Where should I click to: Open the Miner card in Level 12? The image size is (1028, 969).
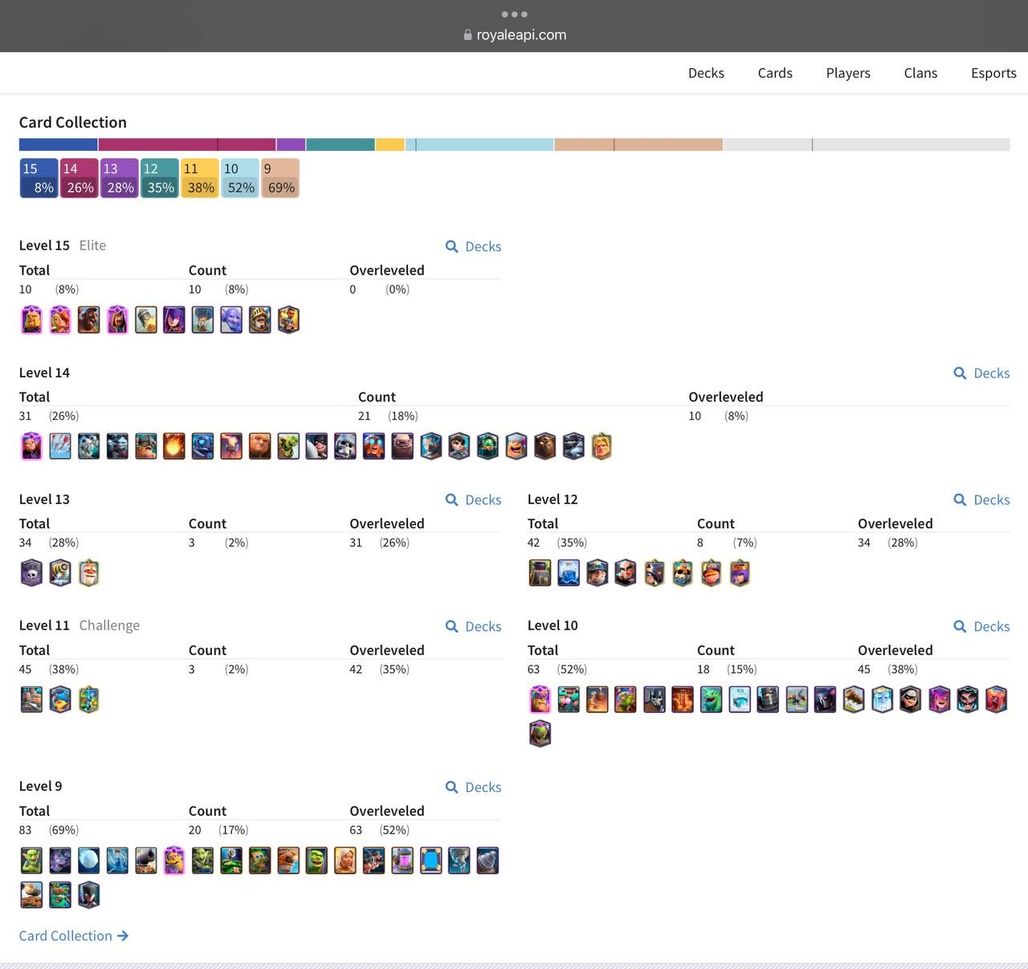pyautogui.click(x=597, y=573)
